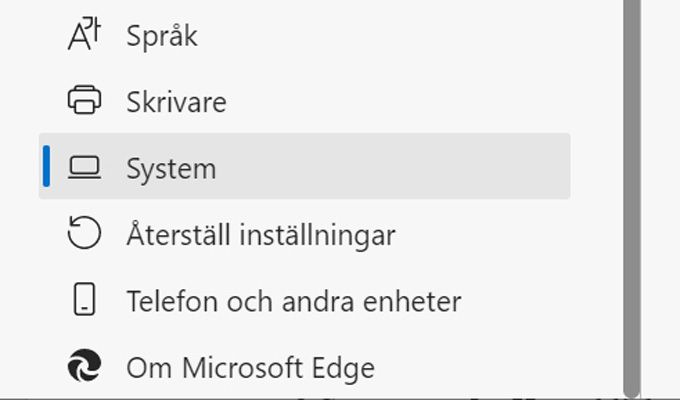Open the Skrivare settings page

pyautogui.click(x=304, y=101)
